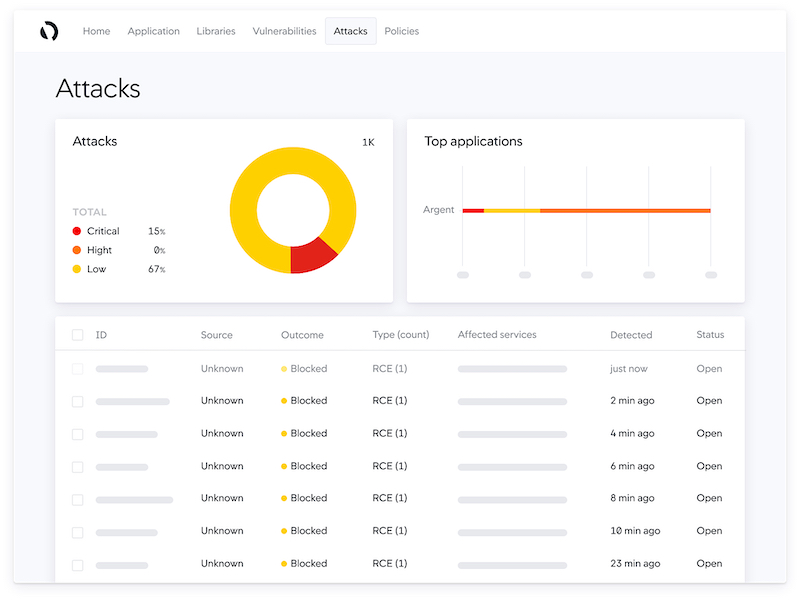Click the orange segment of the Argent bar
The width and height of the screenshot is (800, 600).
[626, 211]
